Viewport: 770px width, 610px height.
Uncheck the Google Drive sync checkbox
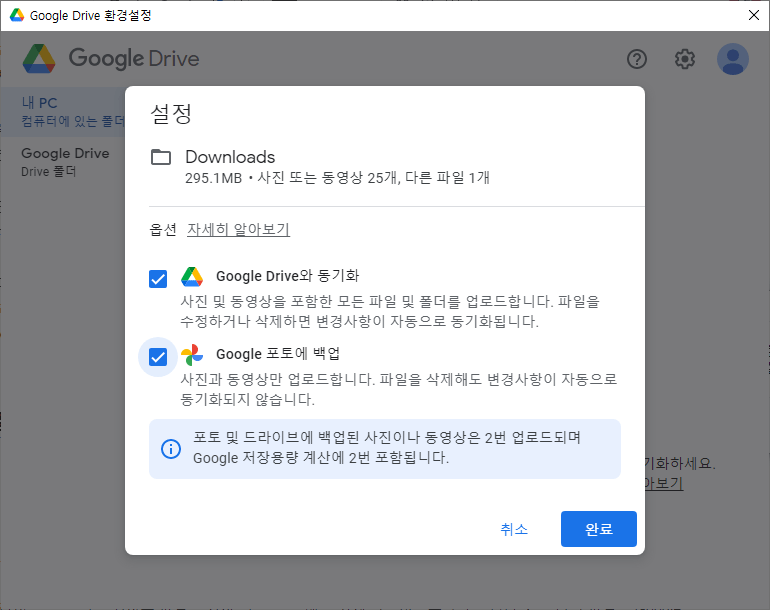(158, 279)
